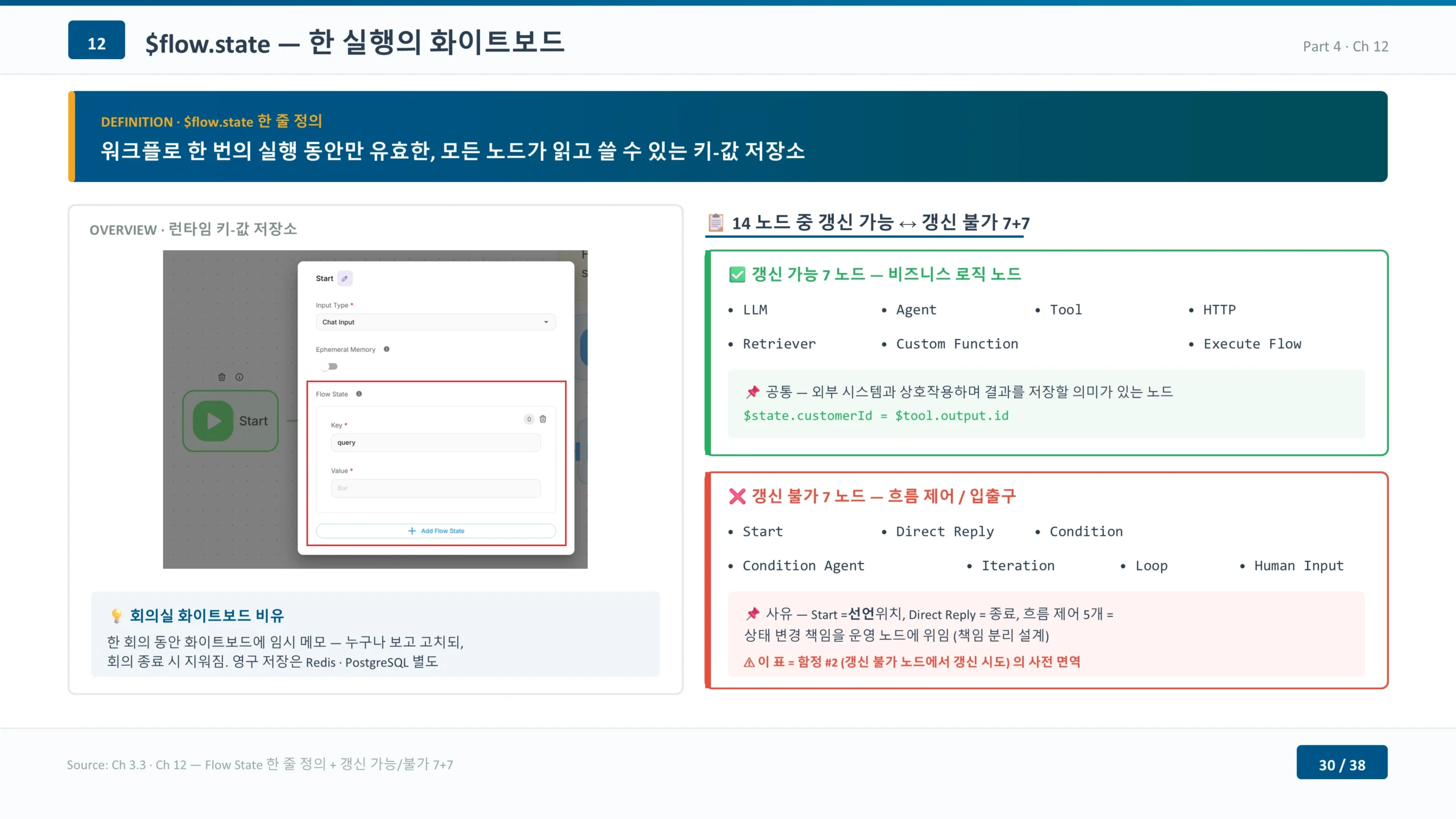Click the green checkmark icon by 갱신 가능
The image size is (1456, 819).
(x=737, y=275)
